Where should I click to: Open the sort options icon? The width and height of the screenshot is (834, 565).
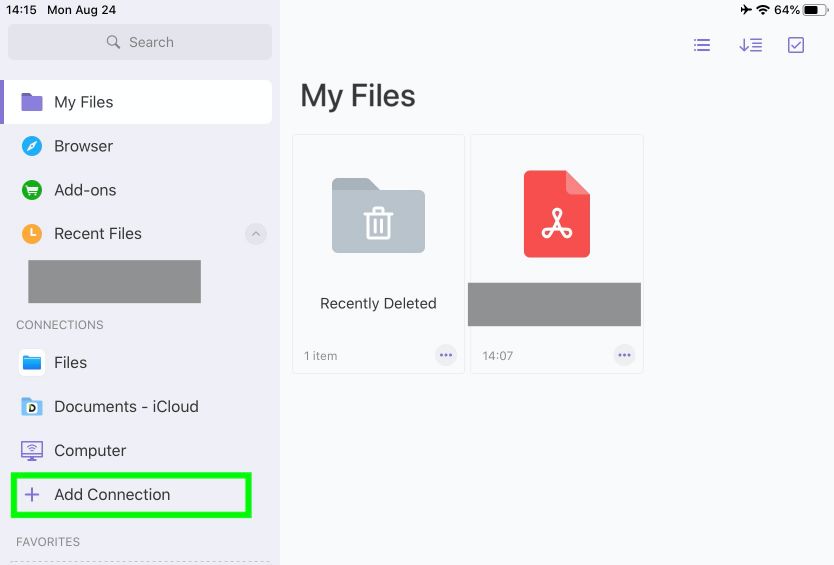pos(750,45)
